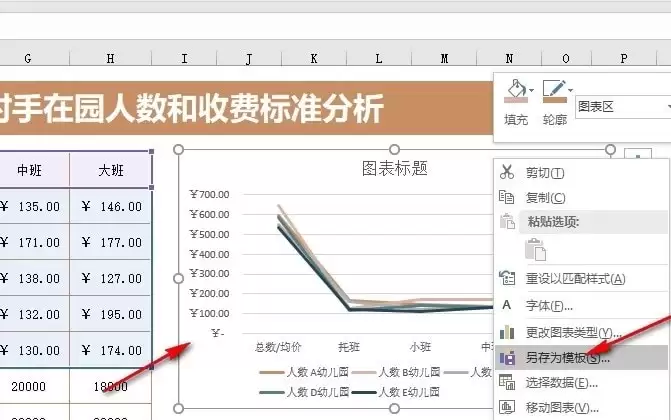
Task: Click the Select Data table icon
Action: [x=507, y=382]
